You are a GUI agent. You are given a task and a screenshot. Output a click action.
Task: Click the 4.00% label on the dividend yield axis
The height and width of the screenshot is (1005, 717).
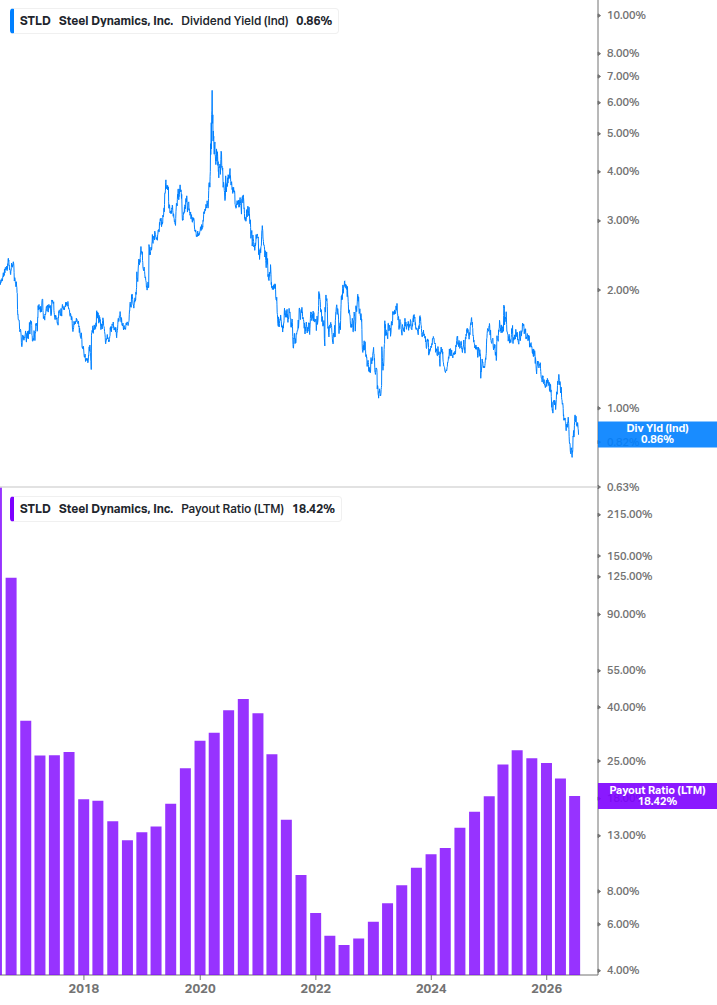pyautogui.click(x=623, y=171)
